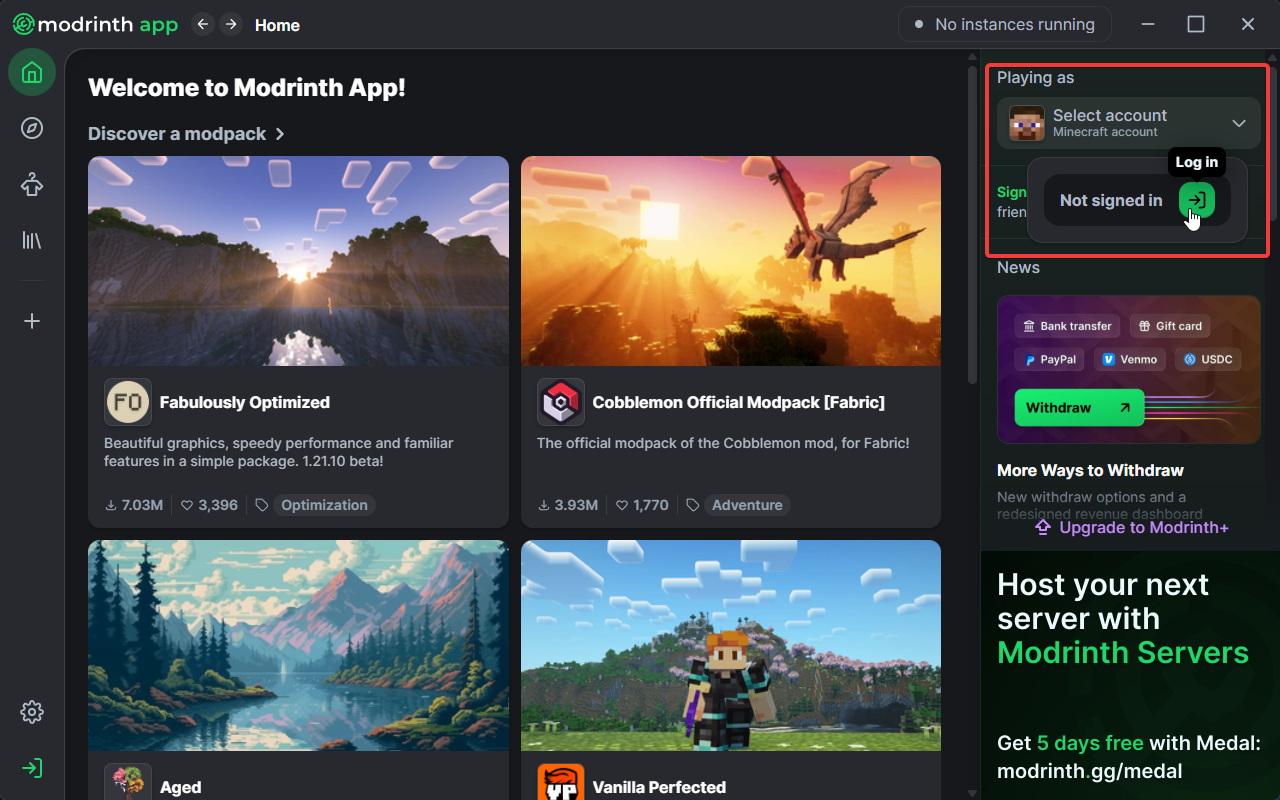
Task: Click the Steve avatar in account selector
Action: pos(1027,123)
